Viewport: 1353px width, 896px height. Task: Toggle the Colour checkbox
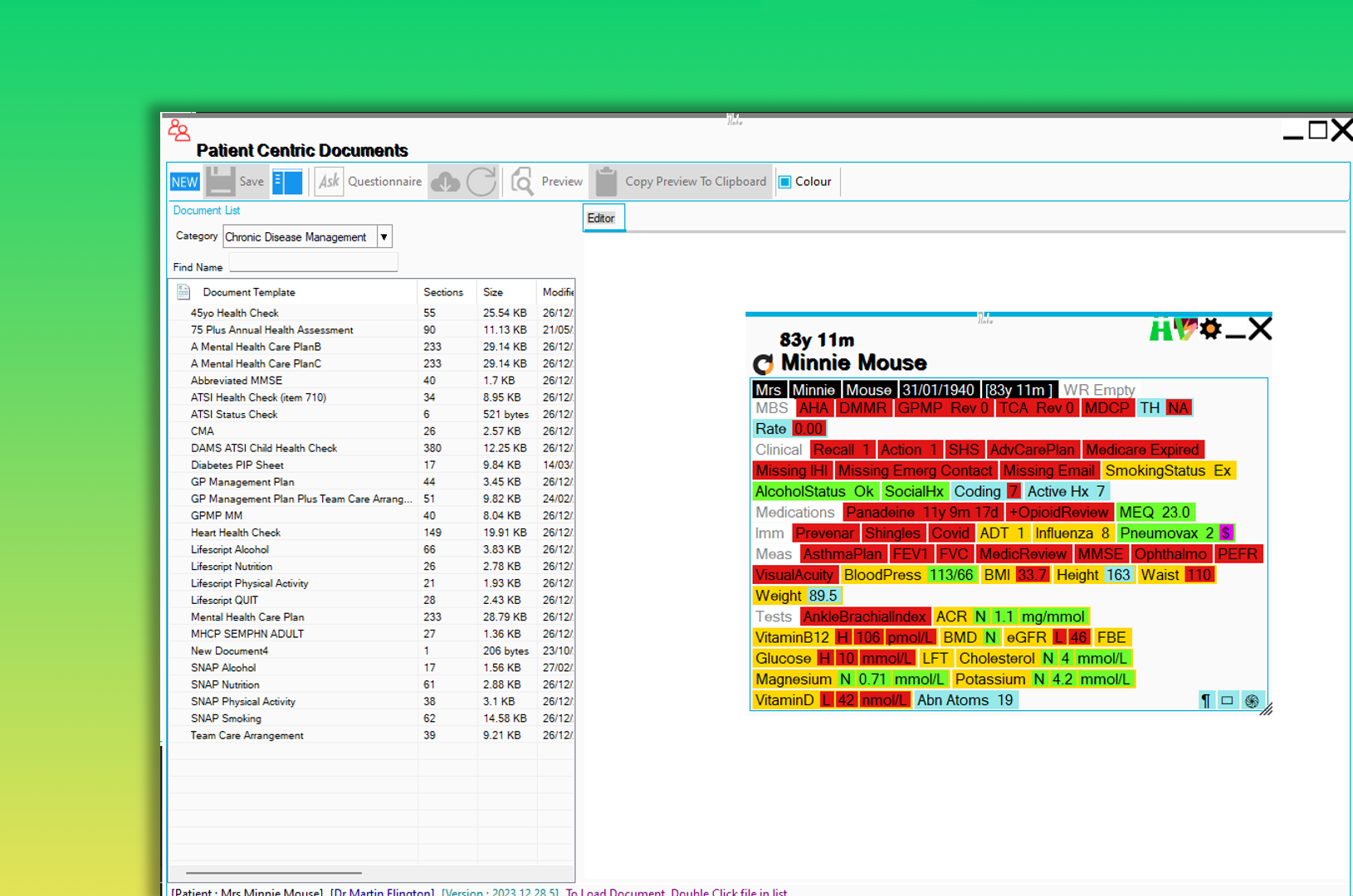(x=785, y=182)
